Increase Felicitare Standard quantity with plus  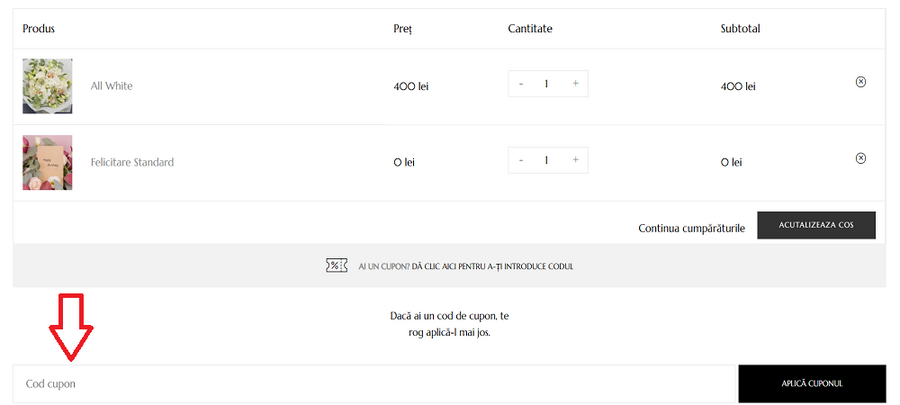click(575, 160)
